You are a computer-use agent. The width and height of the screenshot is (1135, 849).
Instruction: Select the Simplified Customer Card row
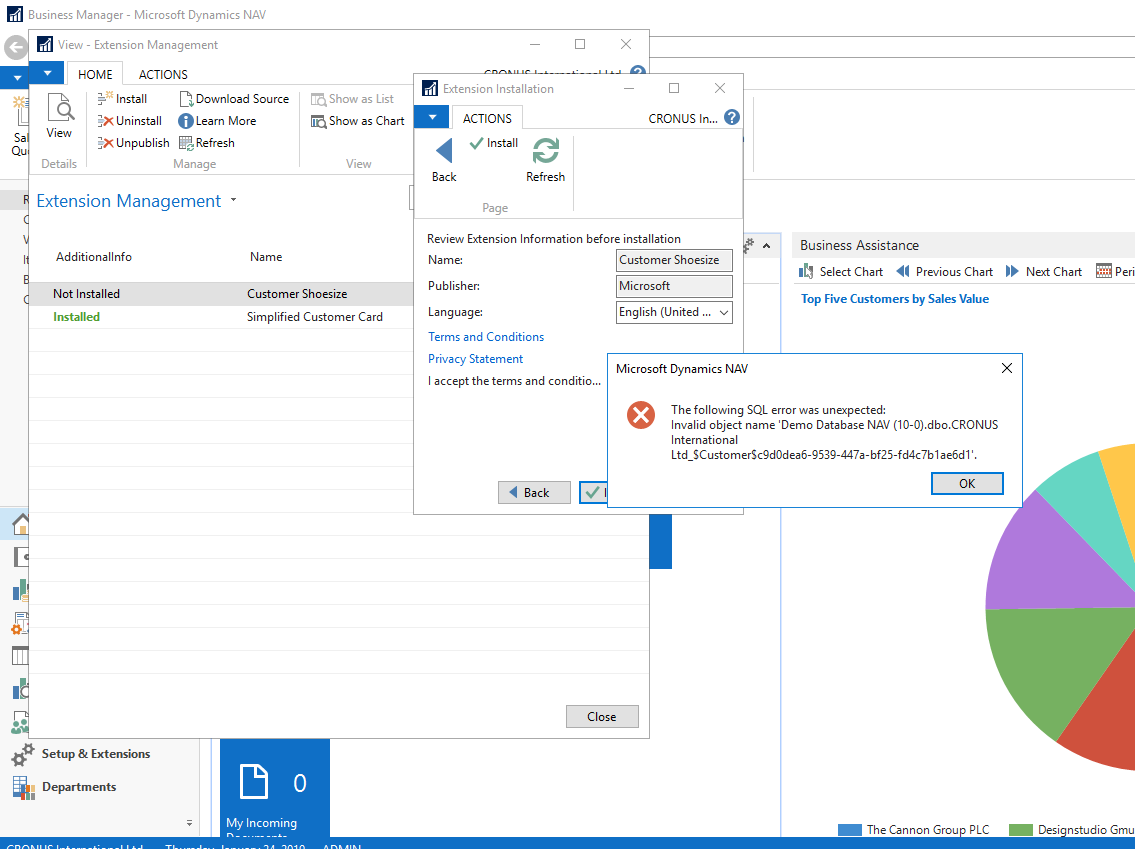point(221,317)
